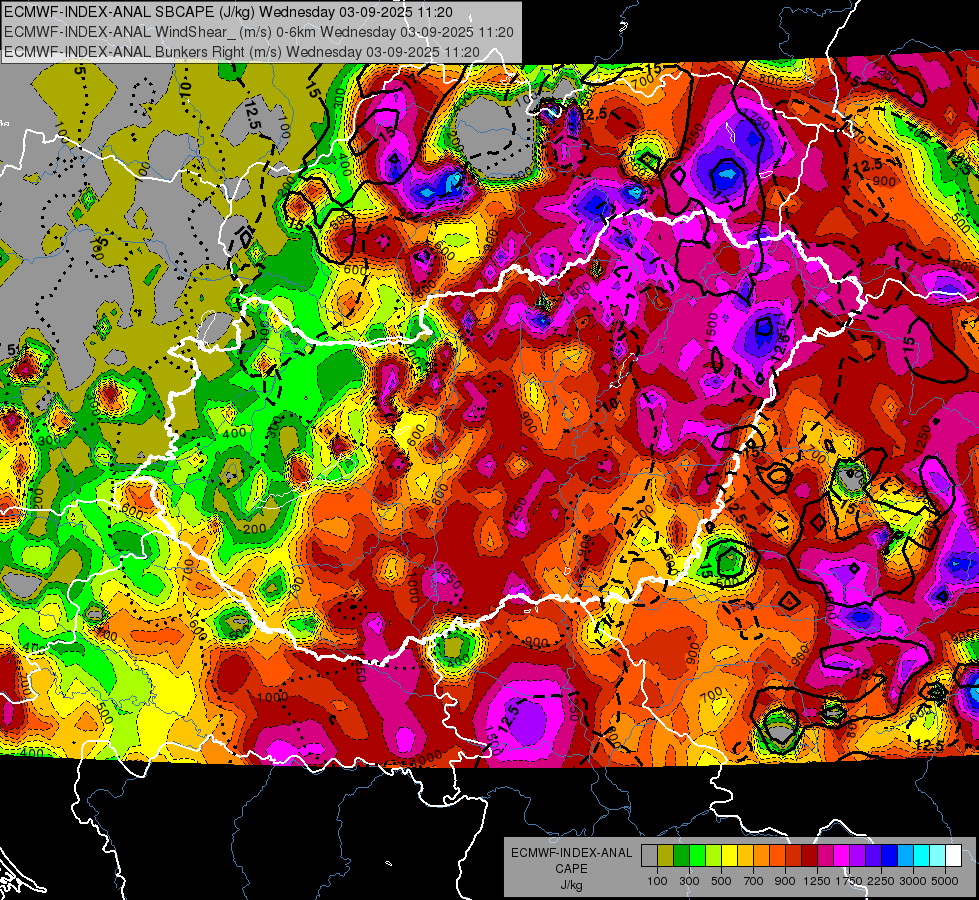The image size is (979, 900).
Task: Select the bright magenta legend swatch
Action: tap(842, 855)
